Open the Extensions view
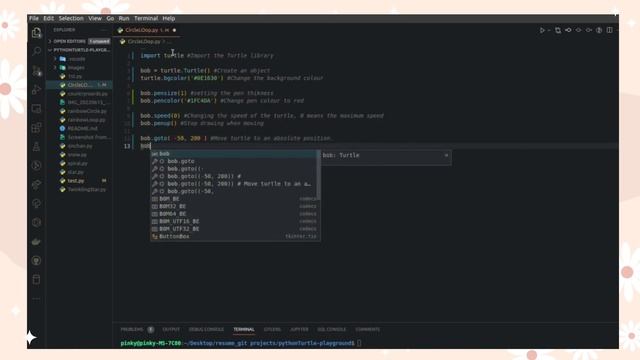This screenshot has width=640, height=360. point(36,128)
